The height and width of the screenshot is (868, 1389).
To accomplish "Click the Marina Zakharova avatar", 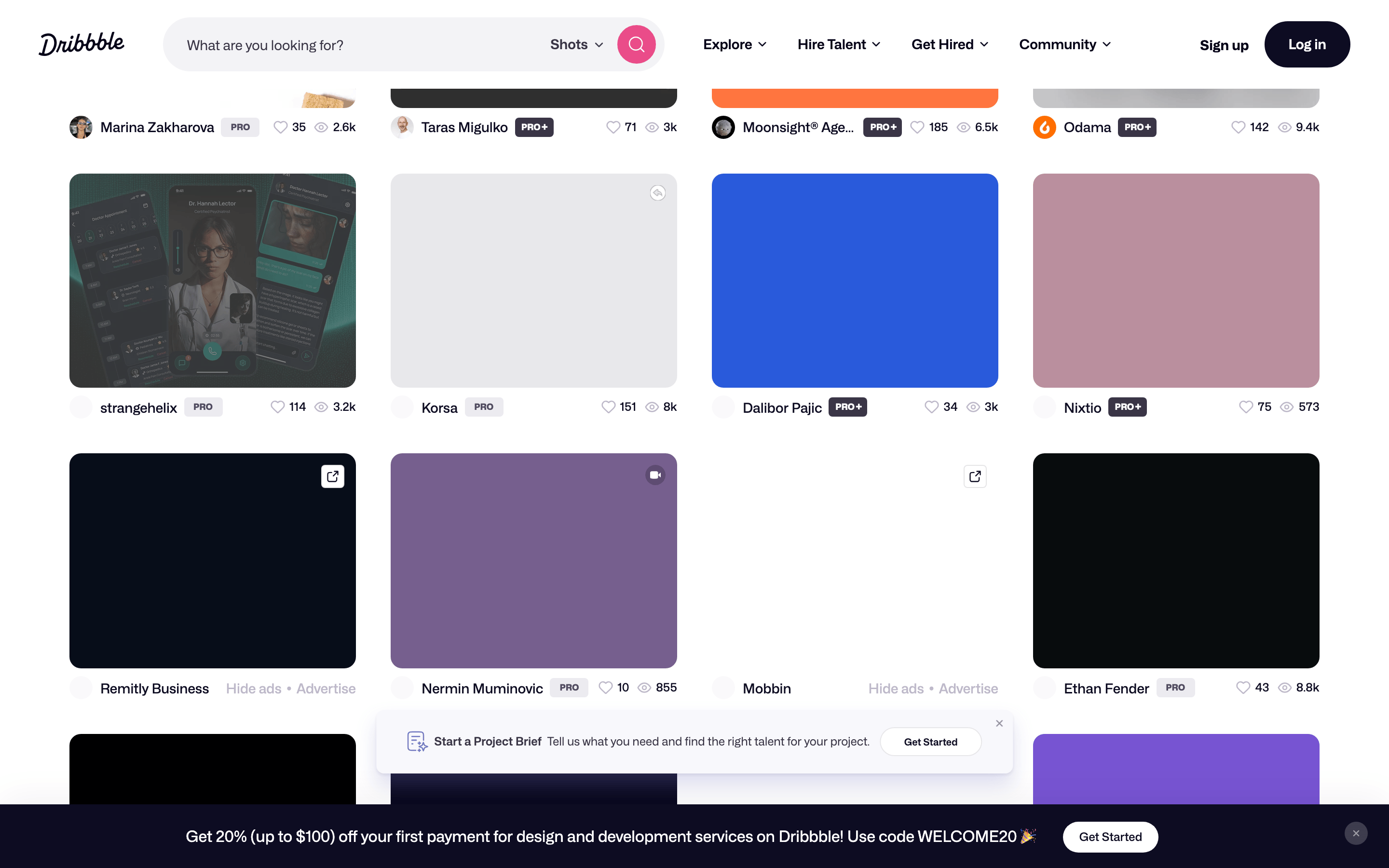I will point(81,127).
